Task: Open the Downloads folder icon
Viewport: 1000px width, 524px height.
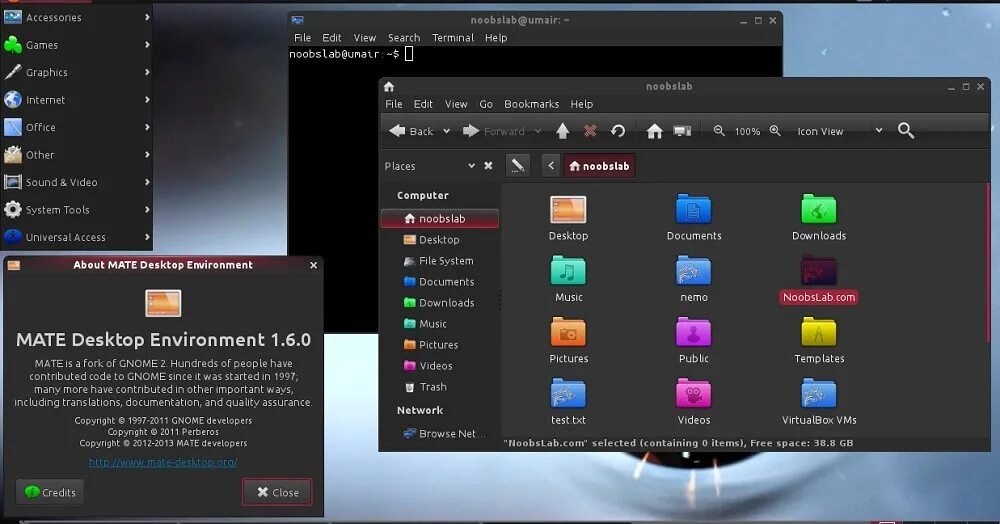Action: coord(819,209)
